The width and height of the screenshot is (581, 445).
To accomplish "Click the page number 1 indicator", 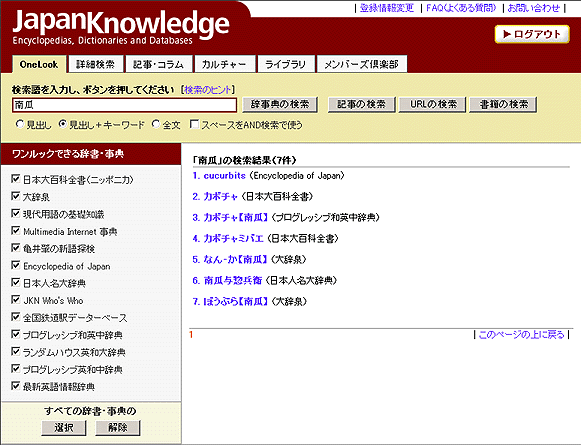I will pyautogui.click(x=191, y=335).
